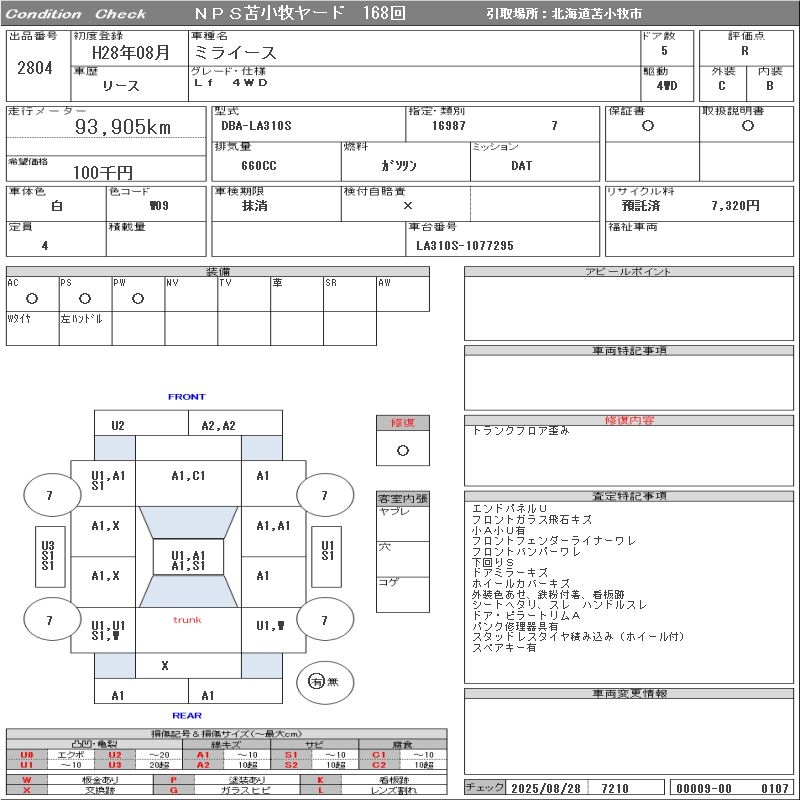
Task: Click the PS equipment circle mark
Action: pos(85,298)
